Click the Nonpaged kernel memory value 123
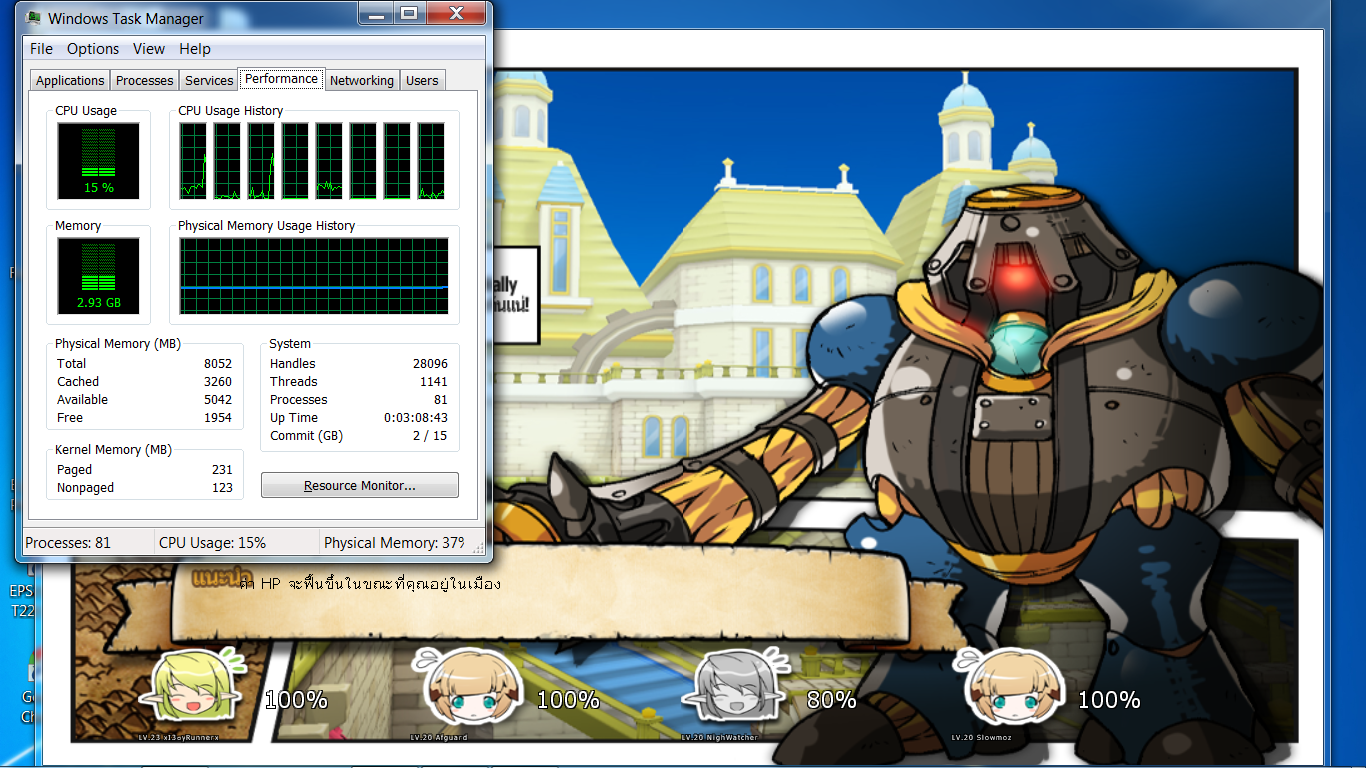Screen dimensions: 1366x768 222,488
